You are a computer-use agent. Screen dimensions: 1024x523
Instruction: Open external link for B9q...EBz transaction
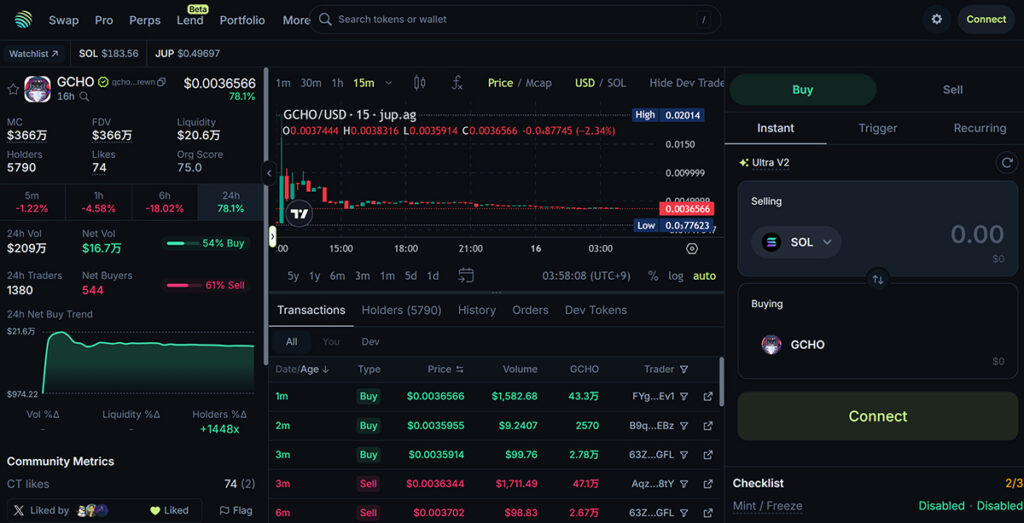708,426
